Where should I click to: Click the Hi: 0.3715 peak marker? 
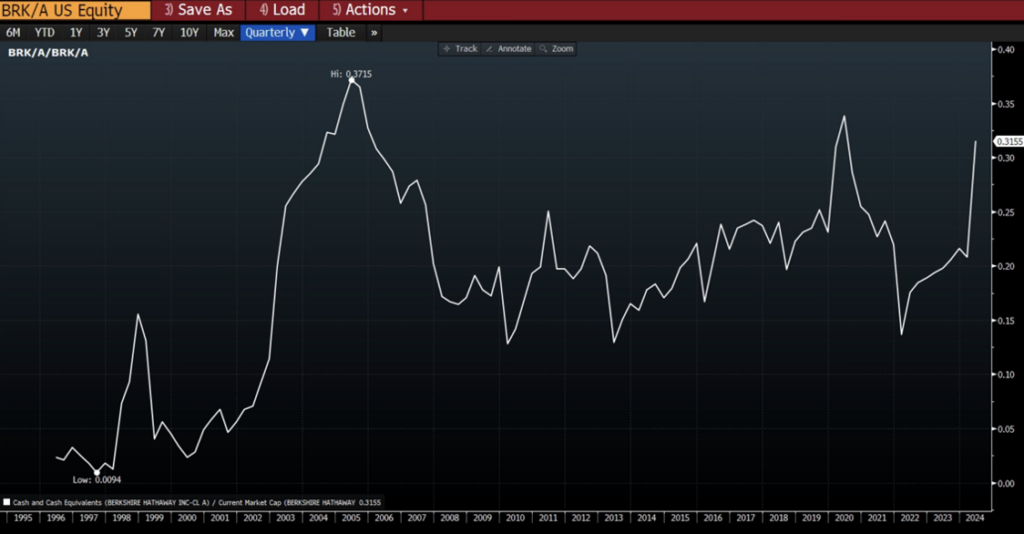(351, 80)
